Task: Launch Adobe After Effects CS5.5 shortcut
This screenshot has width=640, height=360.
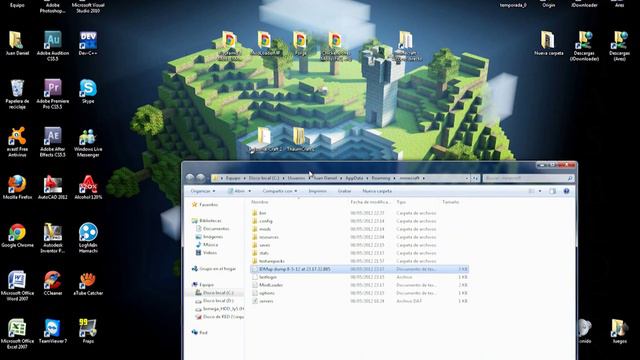Action: tap(53, 142)
